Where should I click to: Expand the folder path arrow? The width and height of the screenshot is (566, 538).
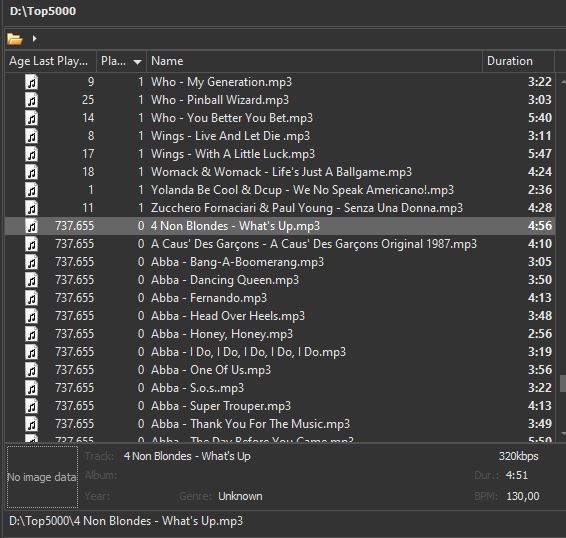coord(34,38)
